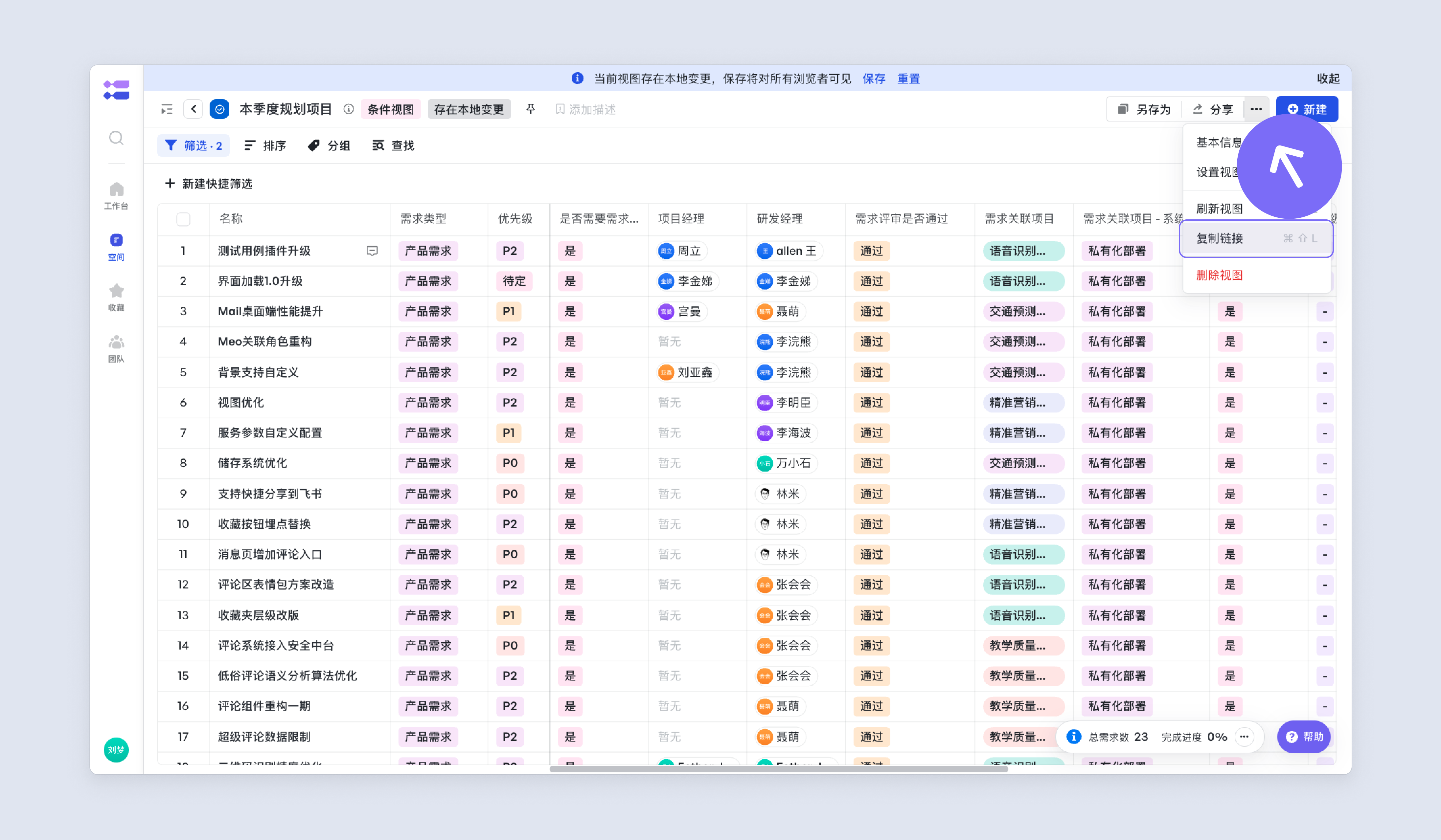1441x840 pixels.
Task: Open the search icon in left sidebar
Action: click(116, 138)
